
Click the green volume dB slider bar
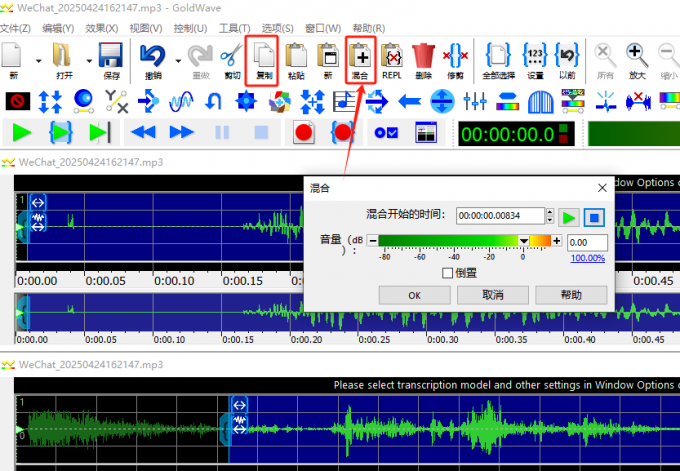[464, 241]
